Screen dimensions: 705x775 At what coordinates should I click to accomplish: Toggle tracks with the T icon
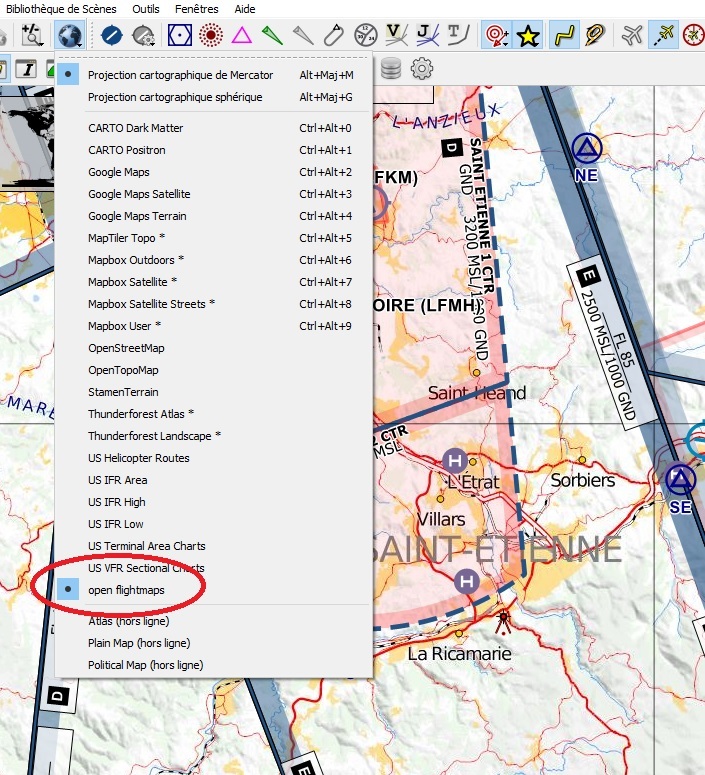coord(458,35)
